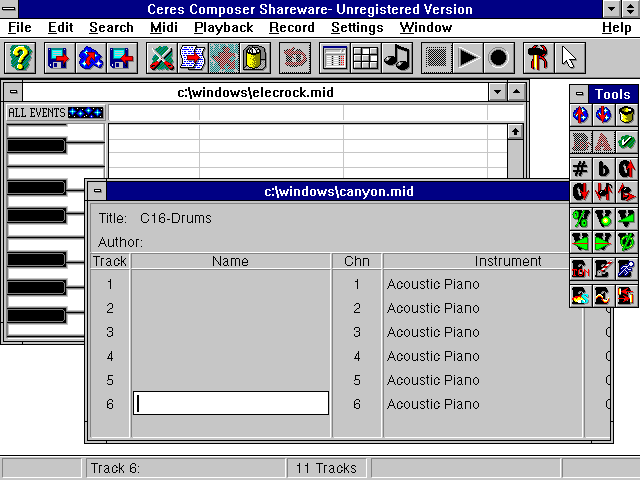
Task: Click the sharp (#) tool in Tools palette
Action: coord(580,167)
